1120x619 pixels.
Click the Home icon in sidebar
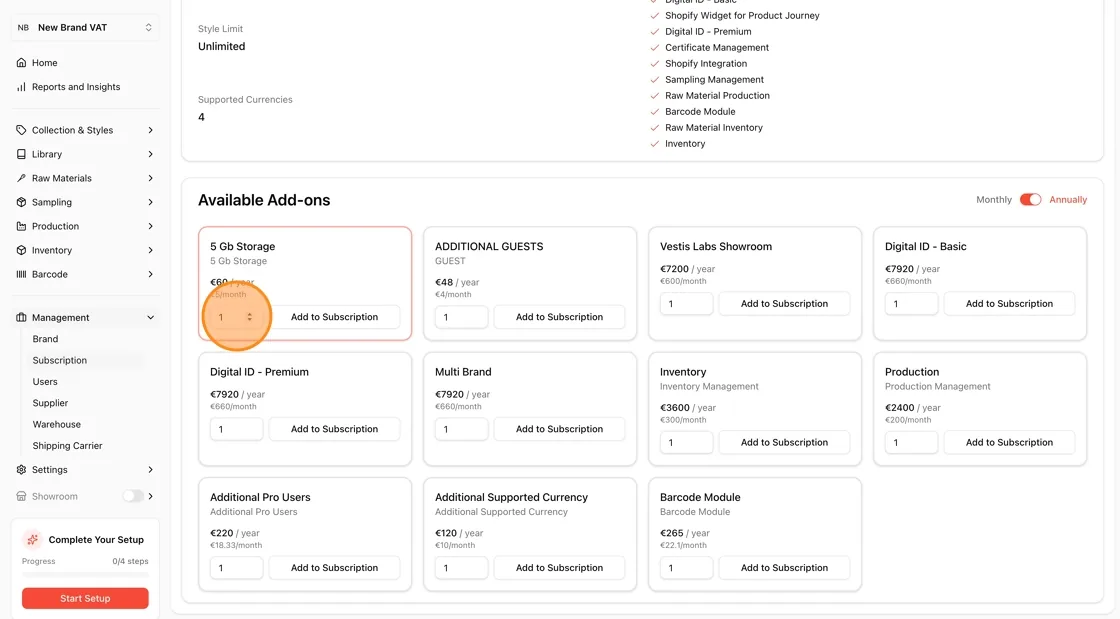[21, 63]
